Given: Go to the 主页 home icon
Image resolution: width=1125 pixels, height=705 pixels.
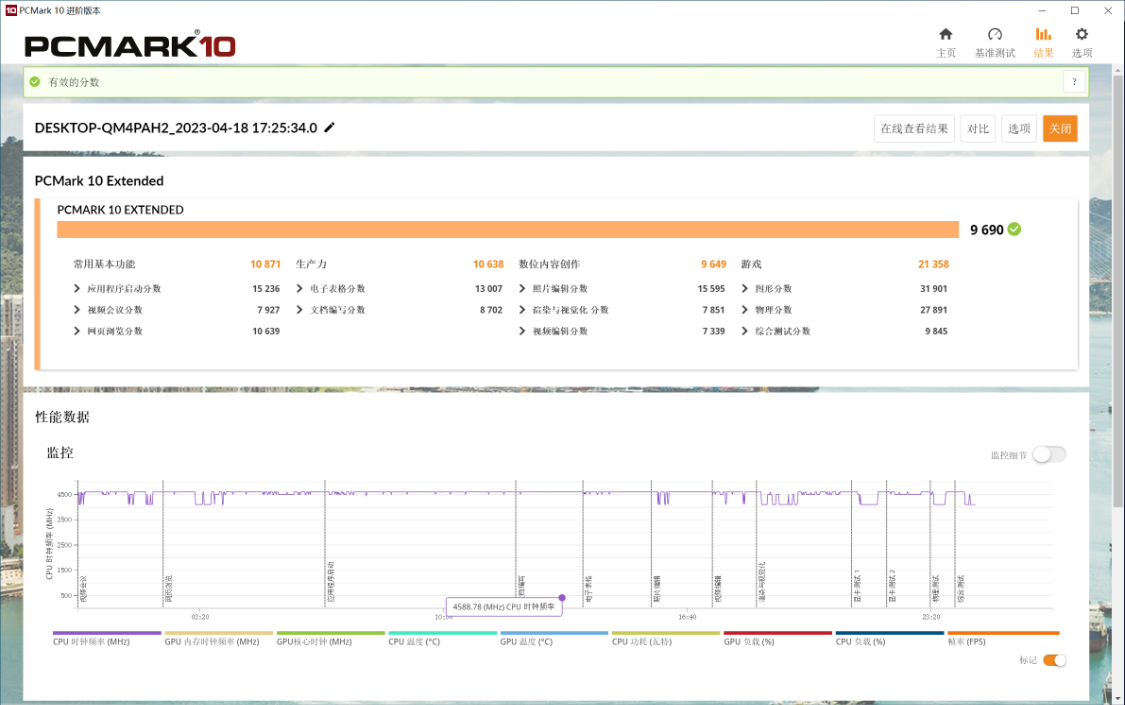Looking at the screenshot, I should 946,34.
